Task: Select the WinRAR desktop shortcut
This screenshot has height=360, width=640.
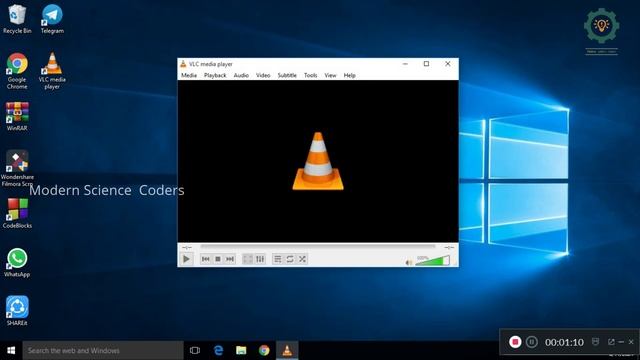Action: click(17, 116)
